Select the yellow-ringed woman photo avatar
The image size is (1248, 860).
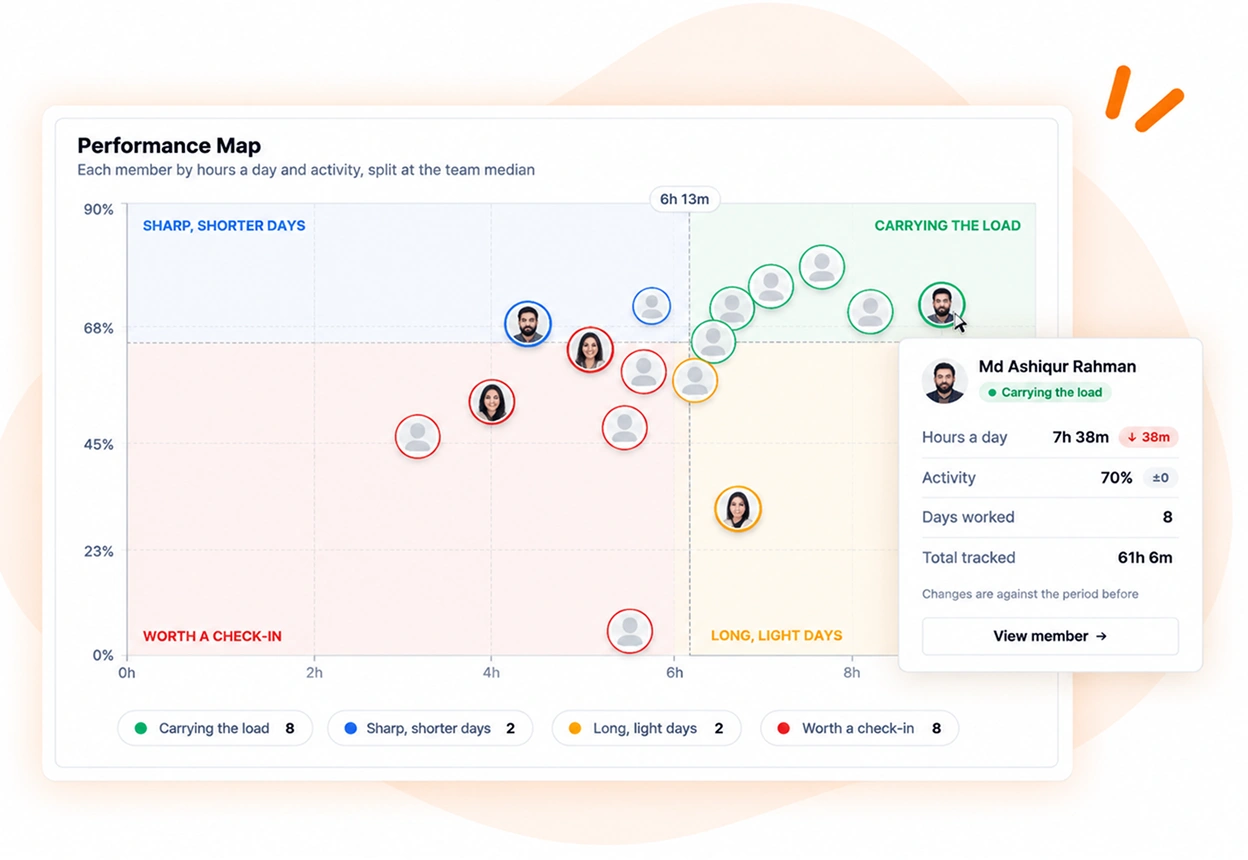(738, 509)
